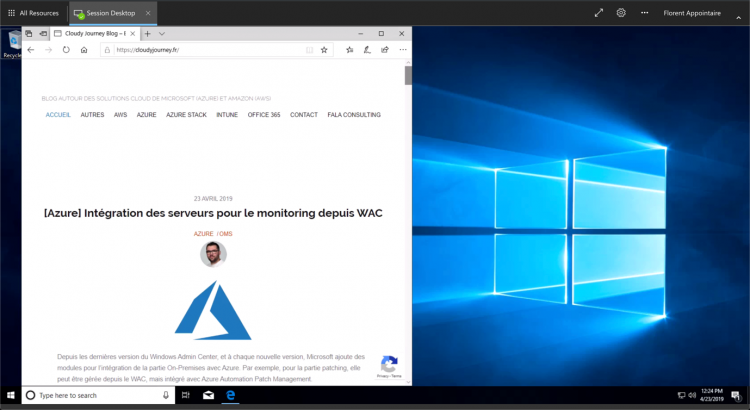This screenshot has height=410, width=750.
Task: Show tab previews dropdown in Edge
Action: pos(162,33)
